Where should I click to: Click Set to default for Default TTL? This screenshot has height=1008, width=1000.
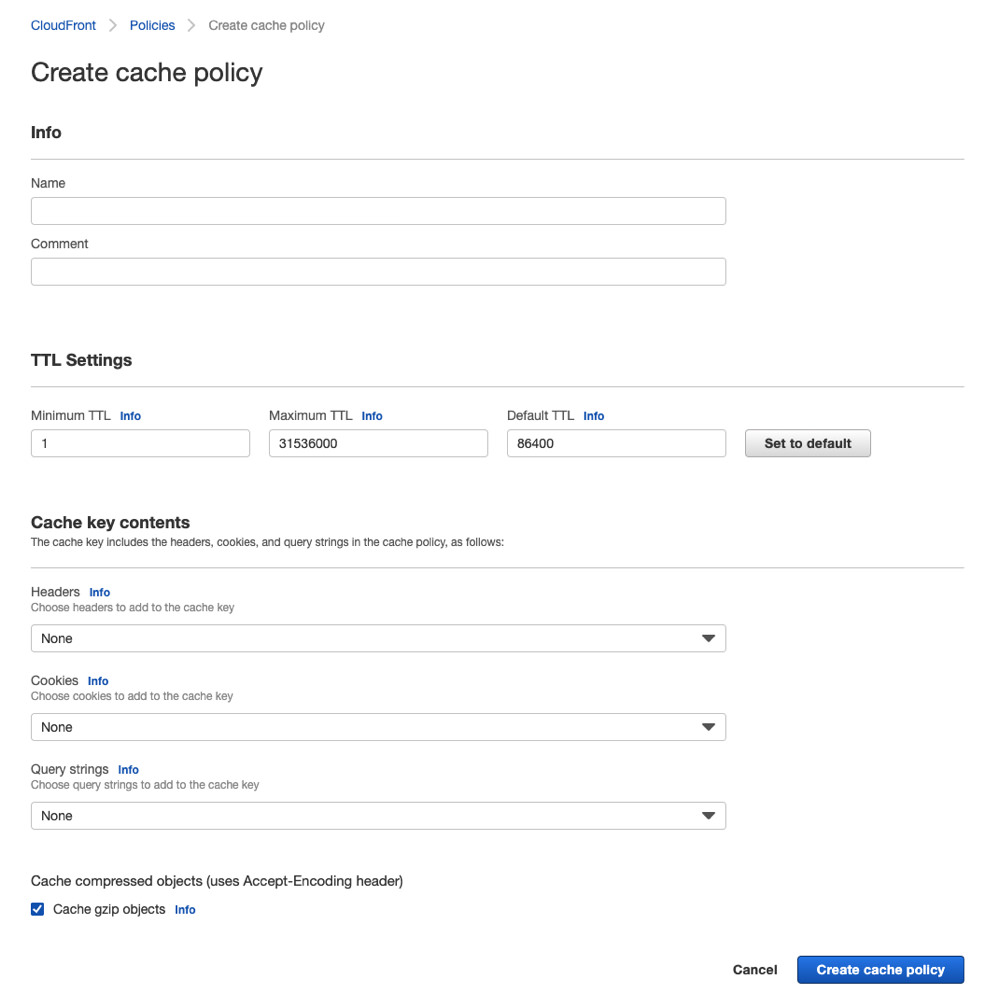807,443
